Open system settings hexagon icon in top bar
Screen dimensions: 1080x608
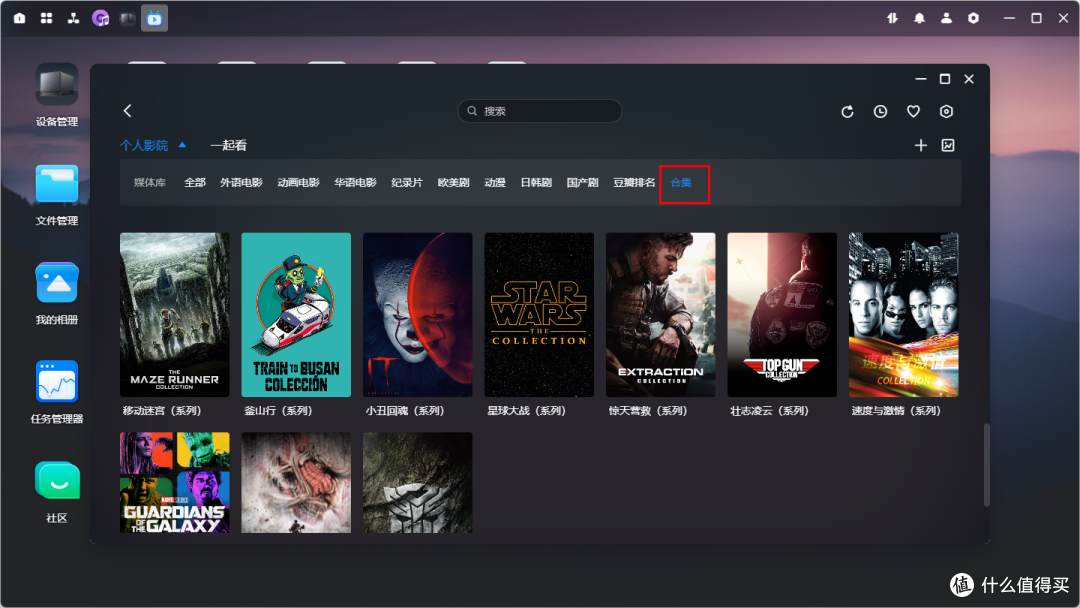pyautogui.click(x=973, y=19)
